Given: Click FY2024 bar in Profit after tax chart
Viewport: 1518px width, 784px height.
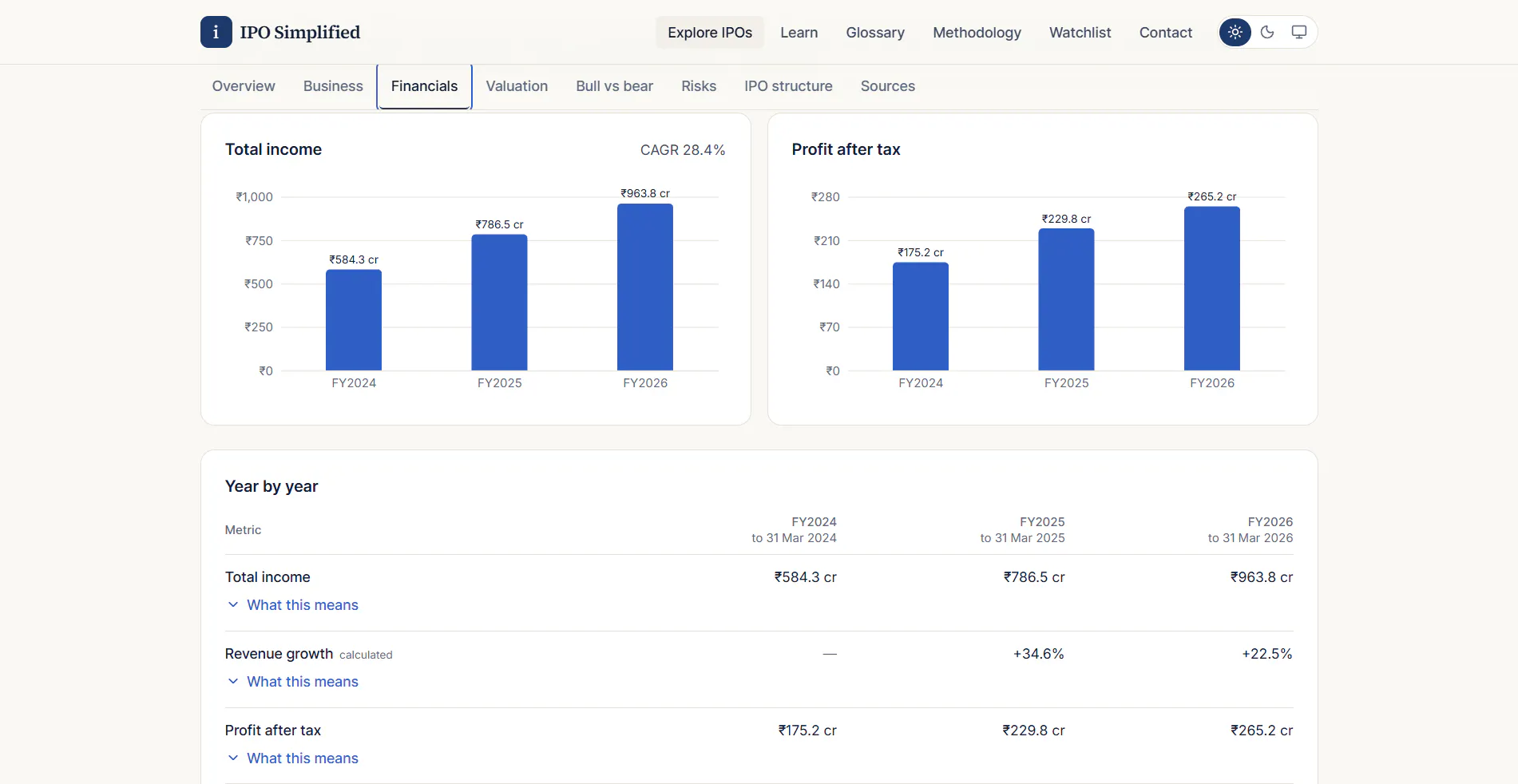Looking at the screenshot, I should tap(921, 316).
